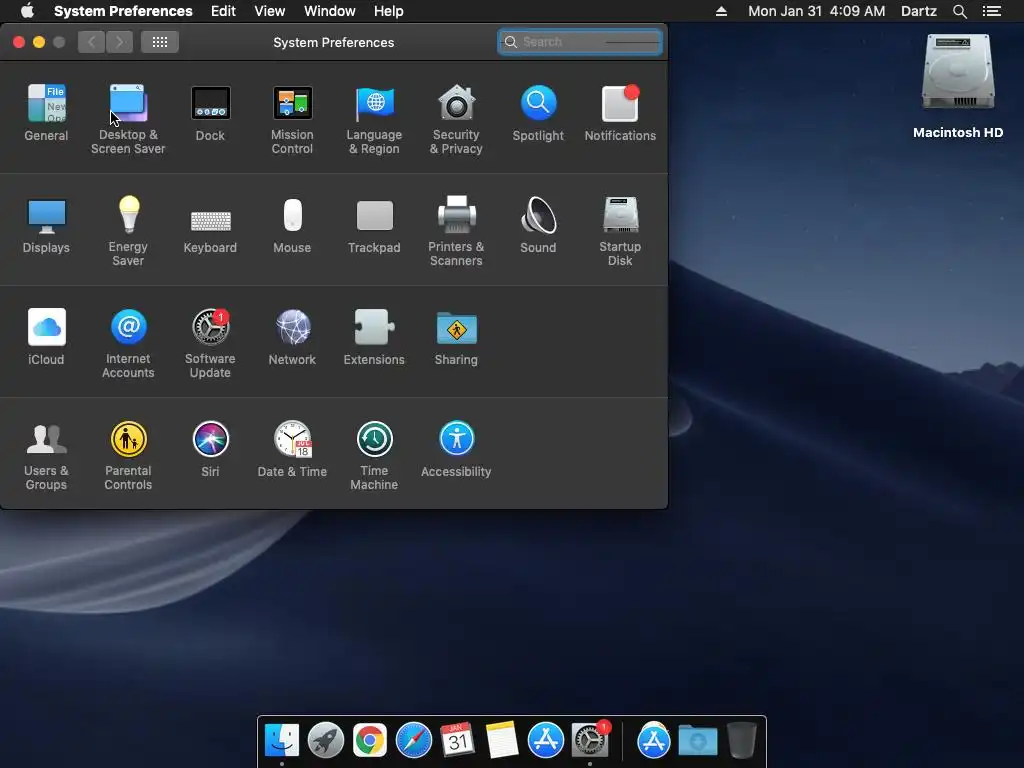Open the Notifications preferences pane

click(x=620, y=112)
